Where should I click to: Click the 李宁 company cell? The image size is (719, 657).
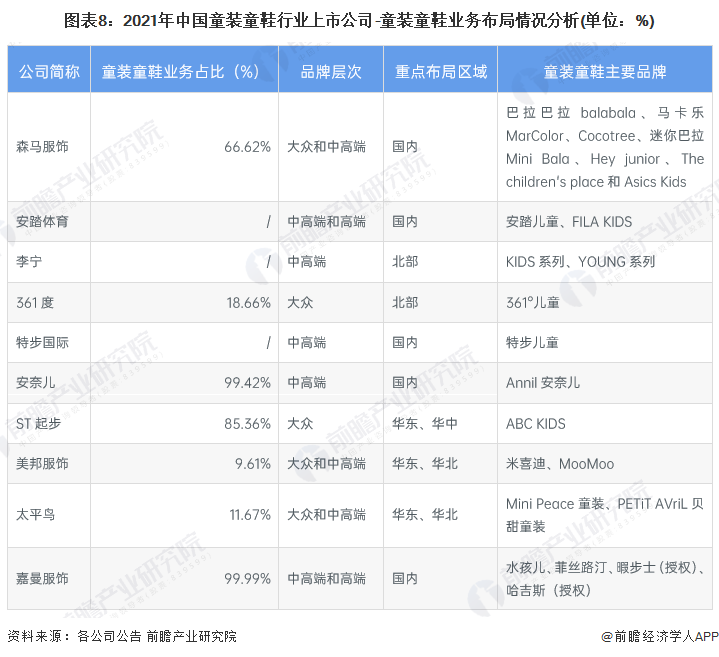(x=49, y=262)
